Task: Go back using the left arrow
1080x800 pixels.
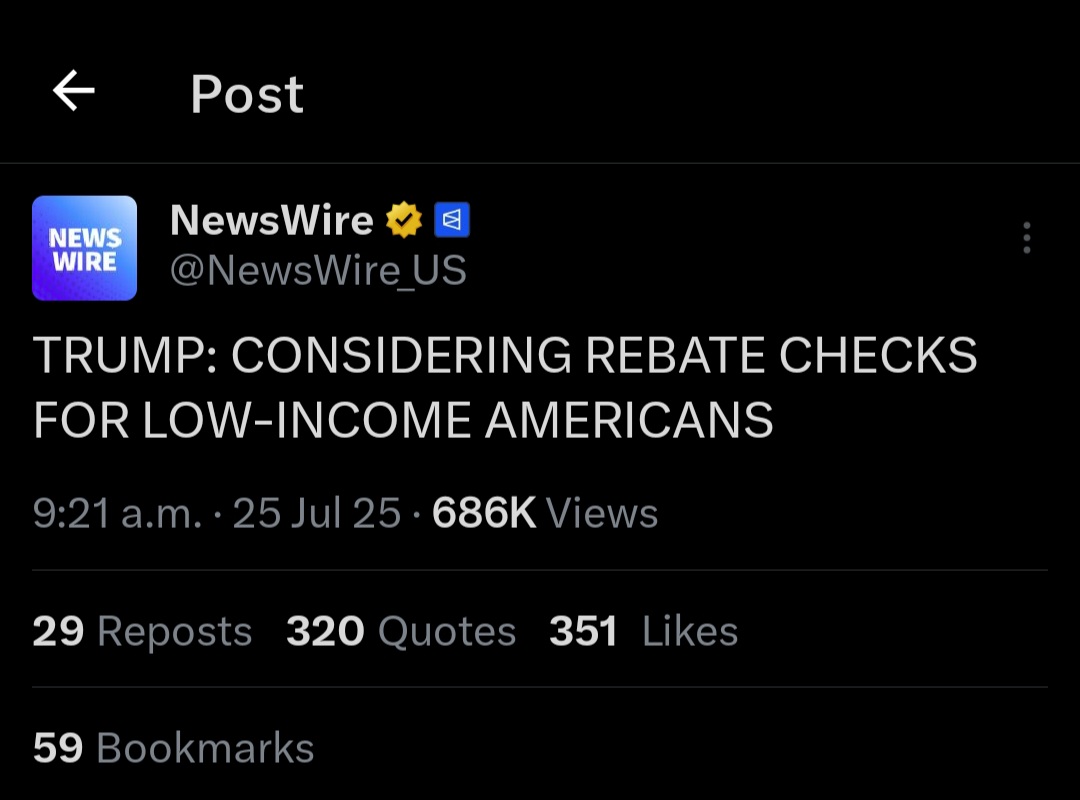Action: pos(74,90)
